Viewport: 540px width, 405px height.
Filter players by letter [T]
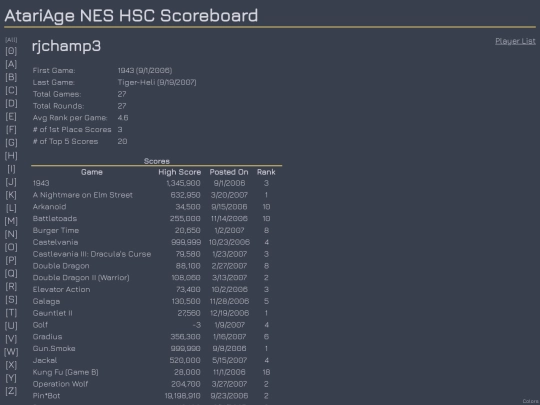(11, 313)
